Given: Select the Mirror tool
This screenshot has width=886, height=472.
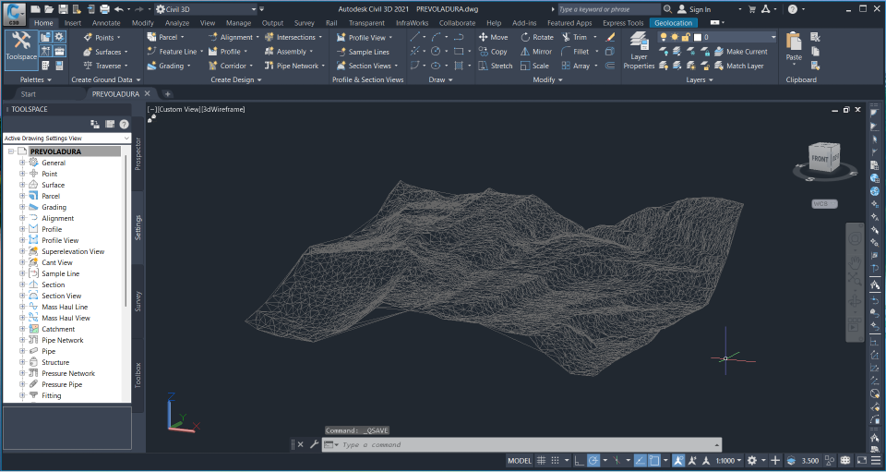Looking at the screenshot, I should 536,51.
